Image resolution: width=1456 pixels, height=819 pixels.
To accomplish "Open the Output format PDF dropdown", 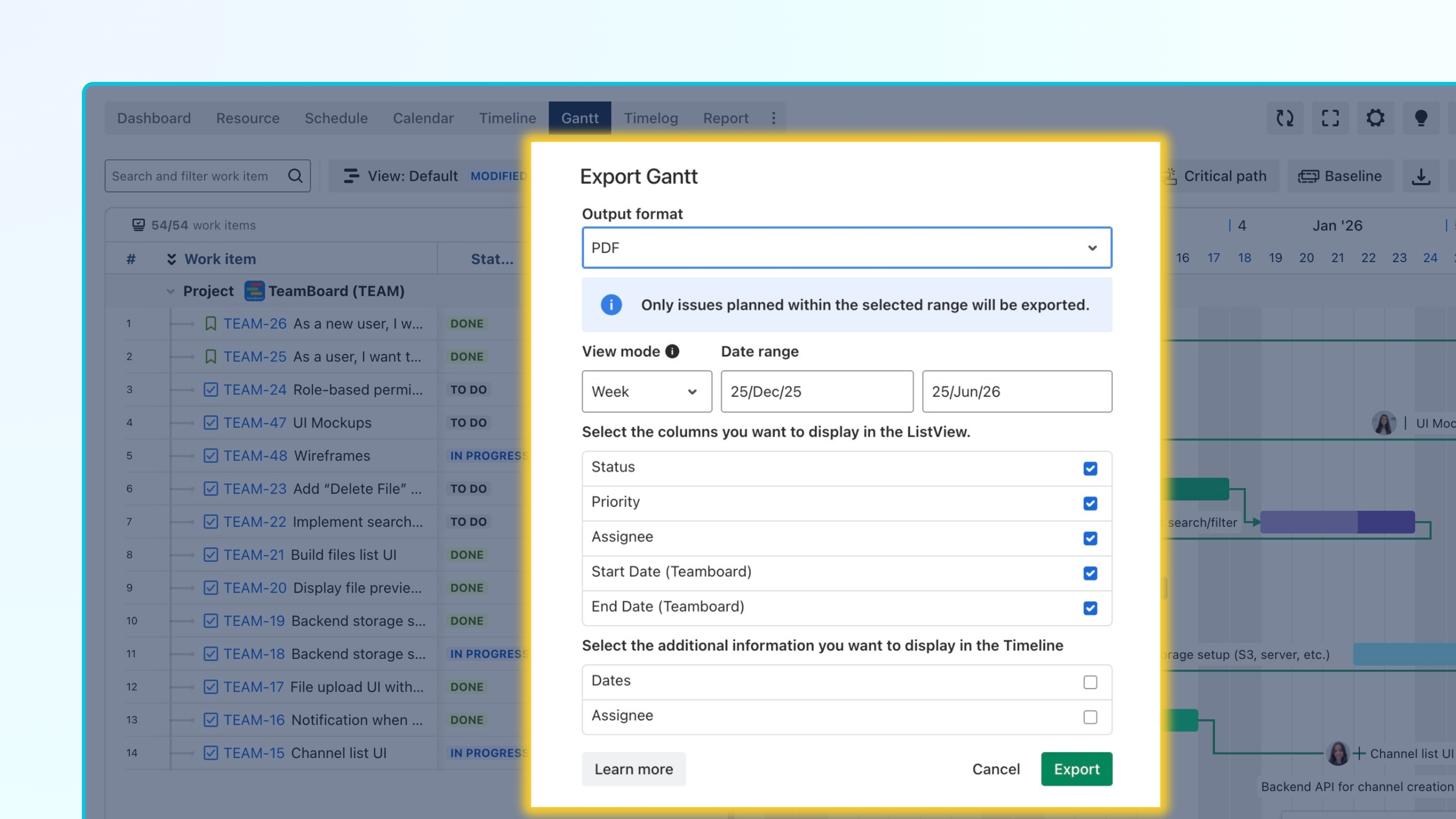I will coord(846,248).
